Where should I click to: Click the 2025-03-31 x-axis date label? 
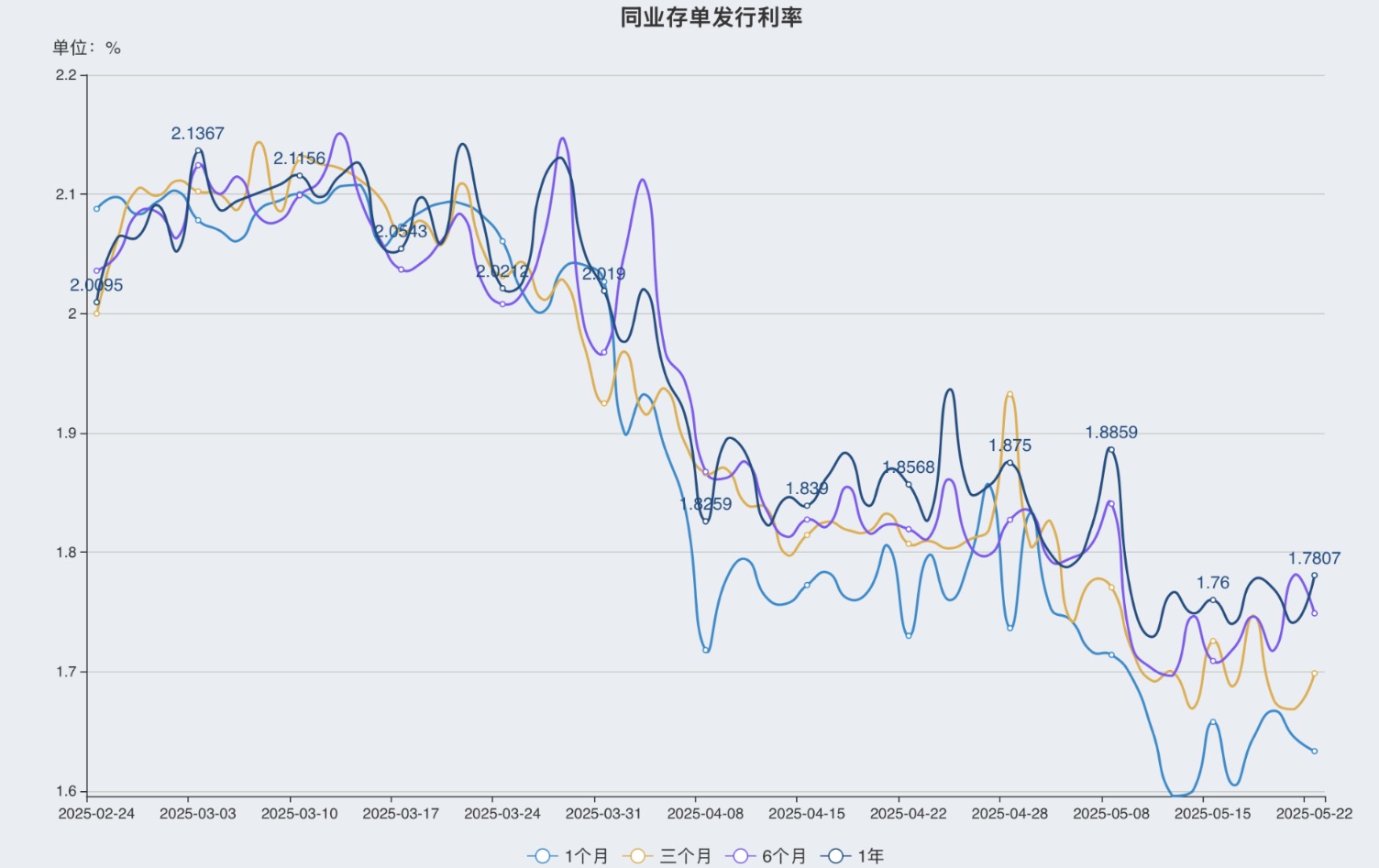point(603,814)
